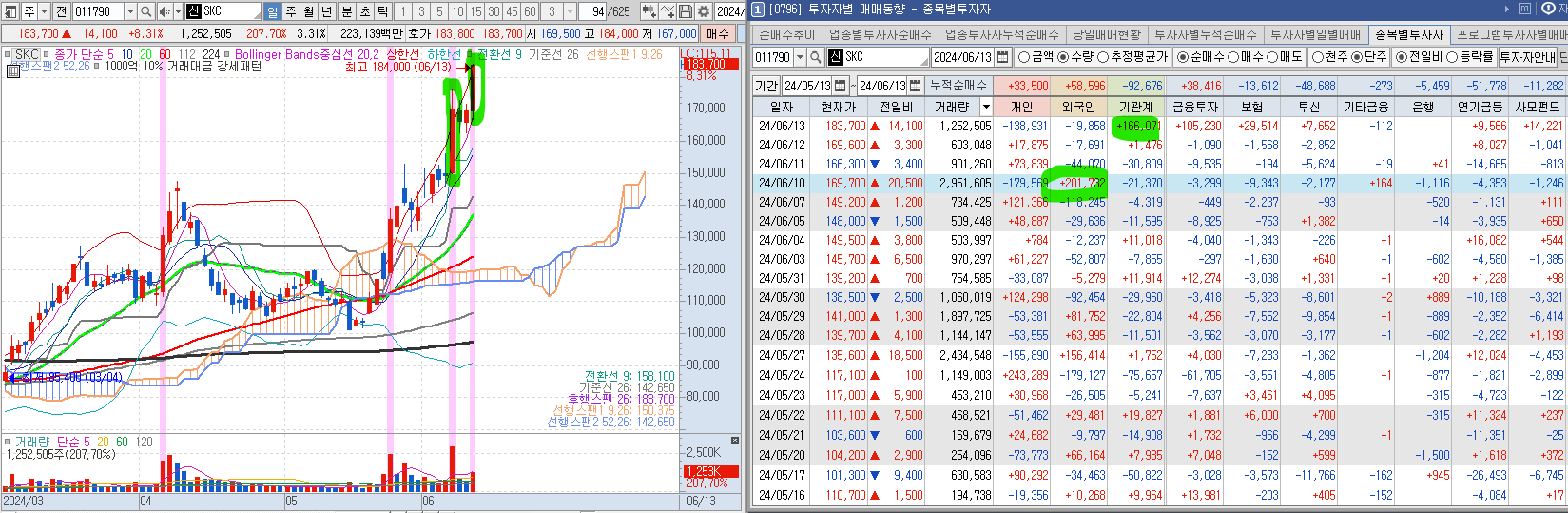Viewport: 1568px width, 513px height.
Task: Click the chart save disk icon
Action: (x=685, y=11)
